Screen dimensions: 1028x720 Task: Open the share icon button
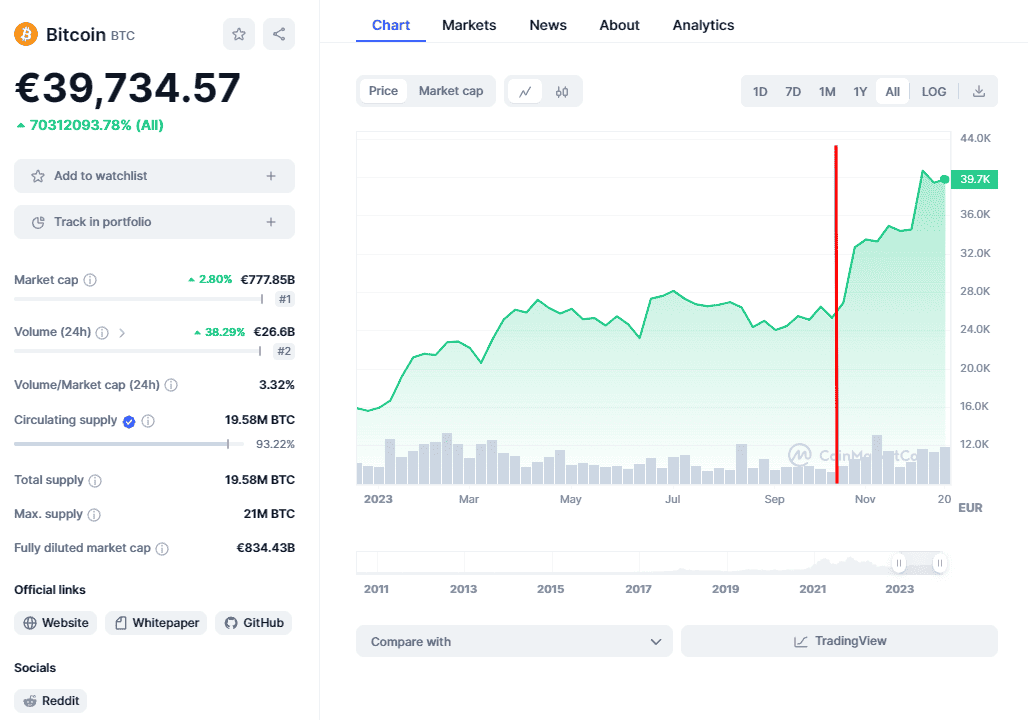coord(279,34)
